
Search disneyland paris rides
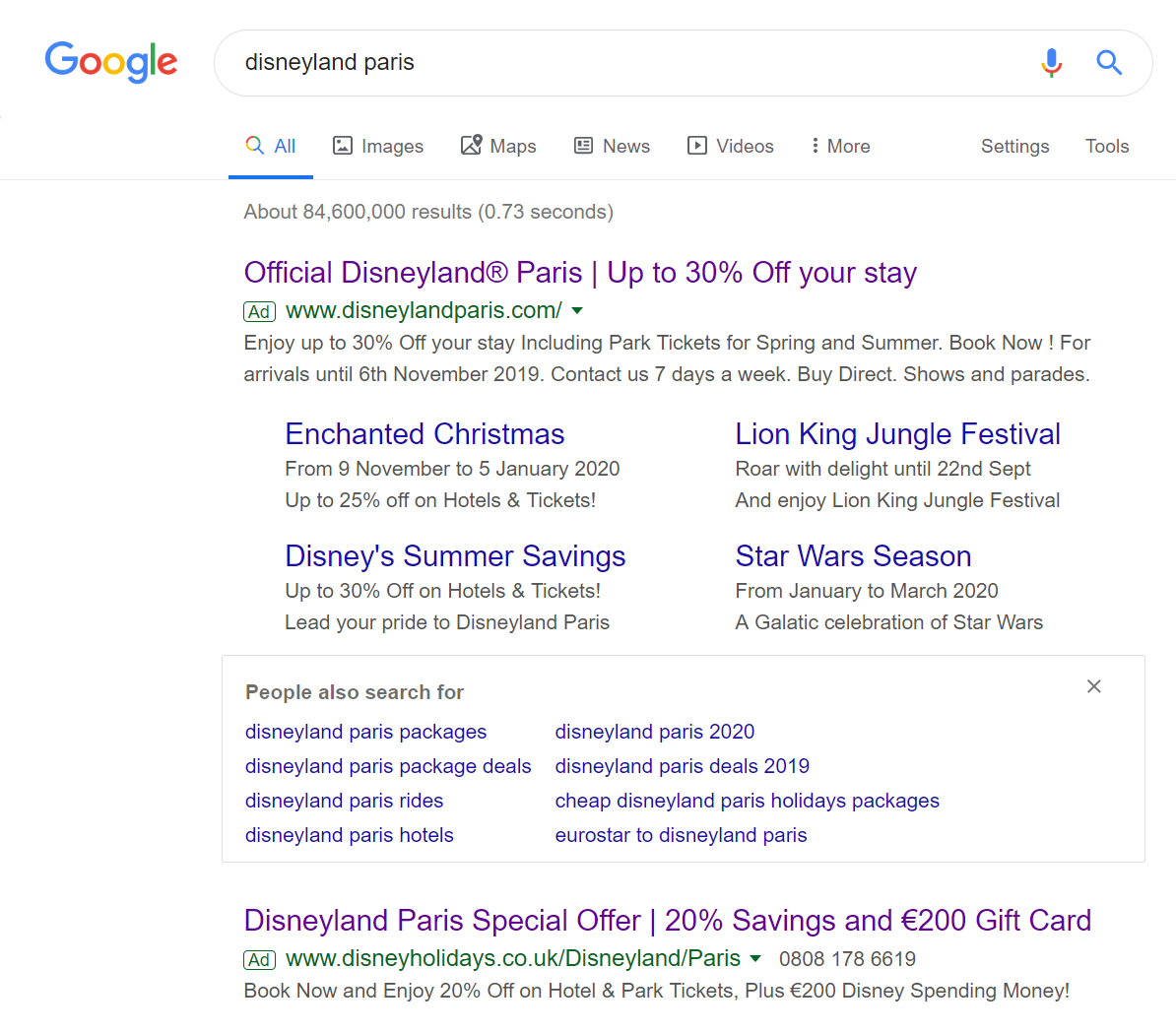point(345,801)
